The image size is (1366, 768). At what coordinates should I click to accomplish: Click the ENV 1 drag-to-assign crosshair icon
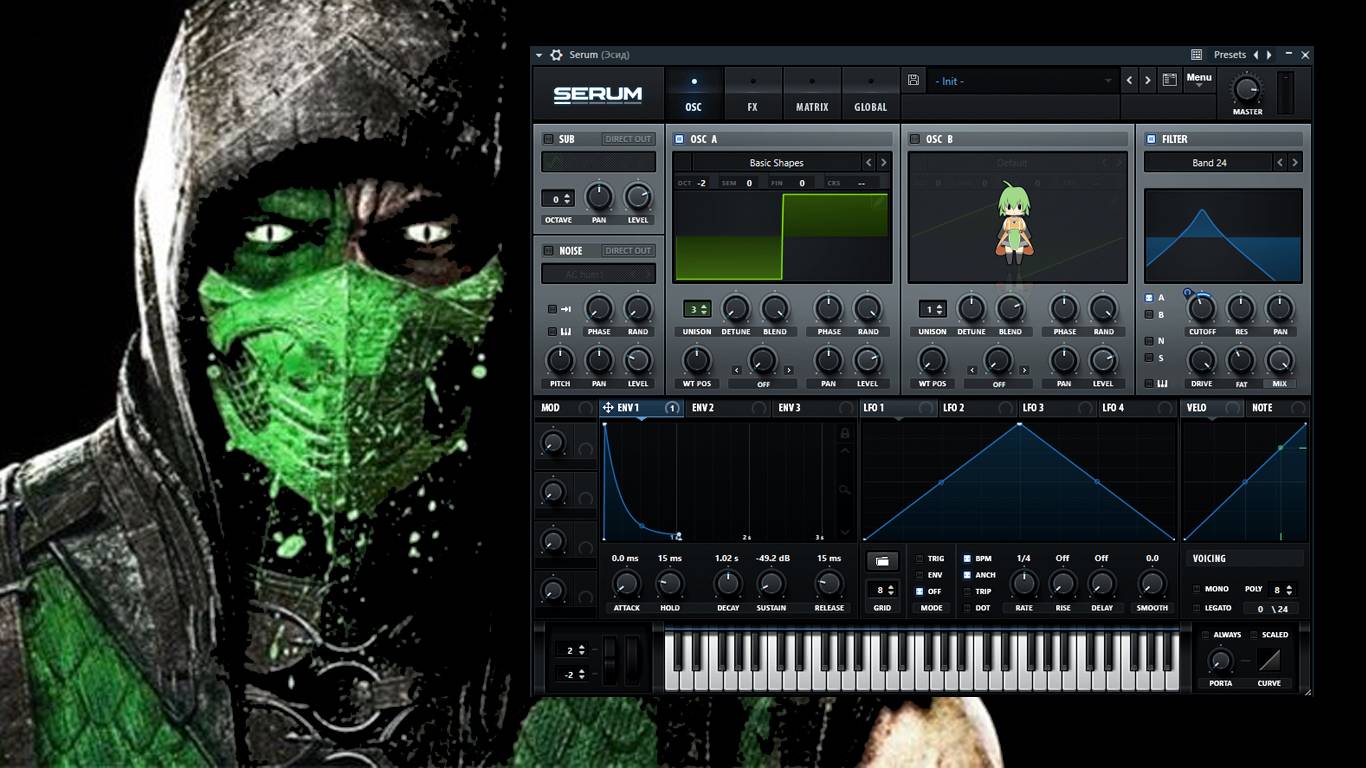(608, 408)
